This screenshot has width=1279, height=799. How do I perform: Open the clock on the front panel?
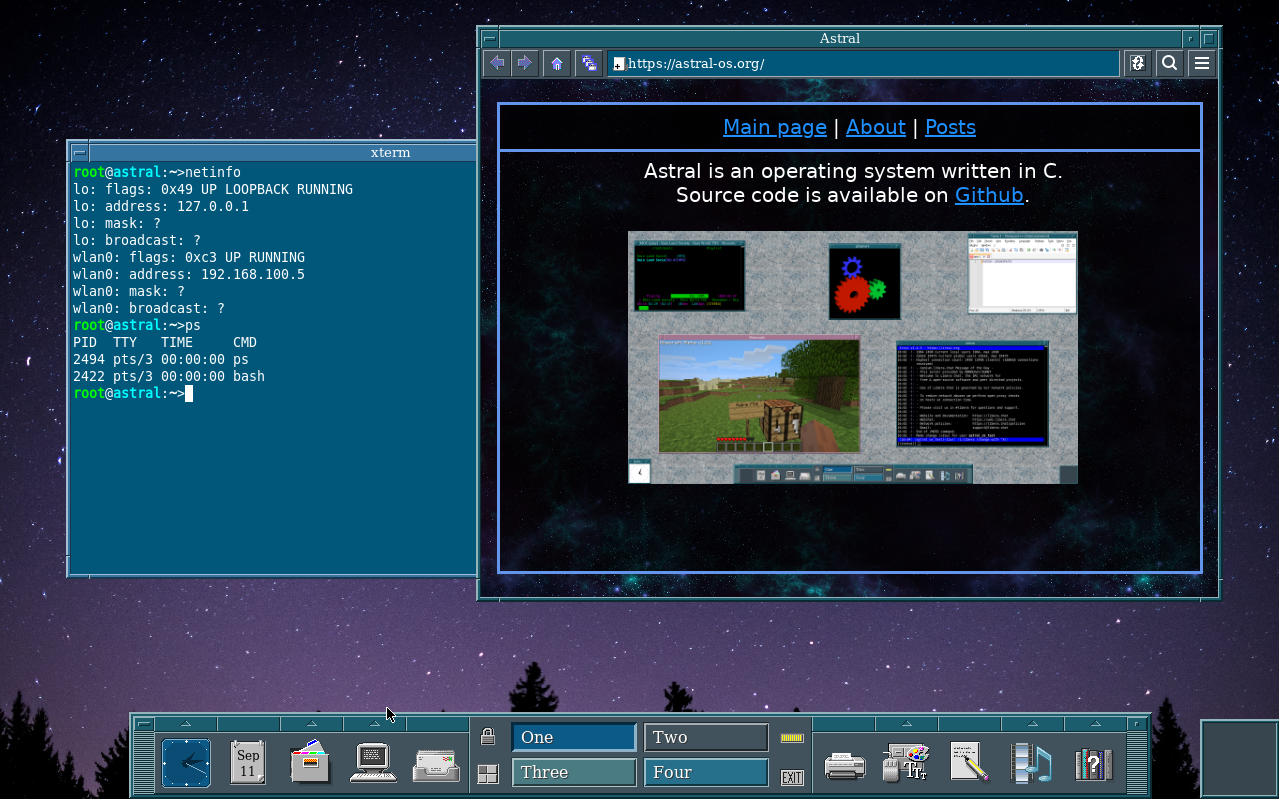(186, 764)
